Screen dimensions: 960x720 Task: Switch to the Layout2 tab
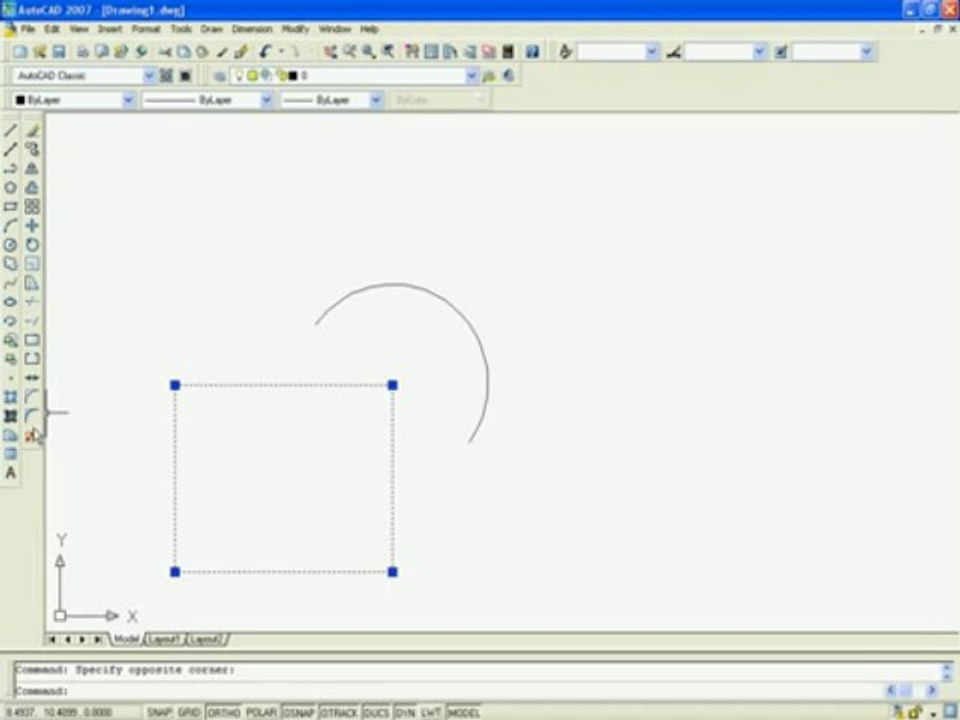click(206, 639)
